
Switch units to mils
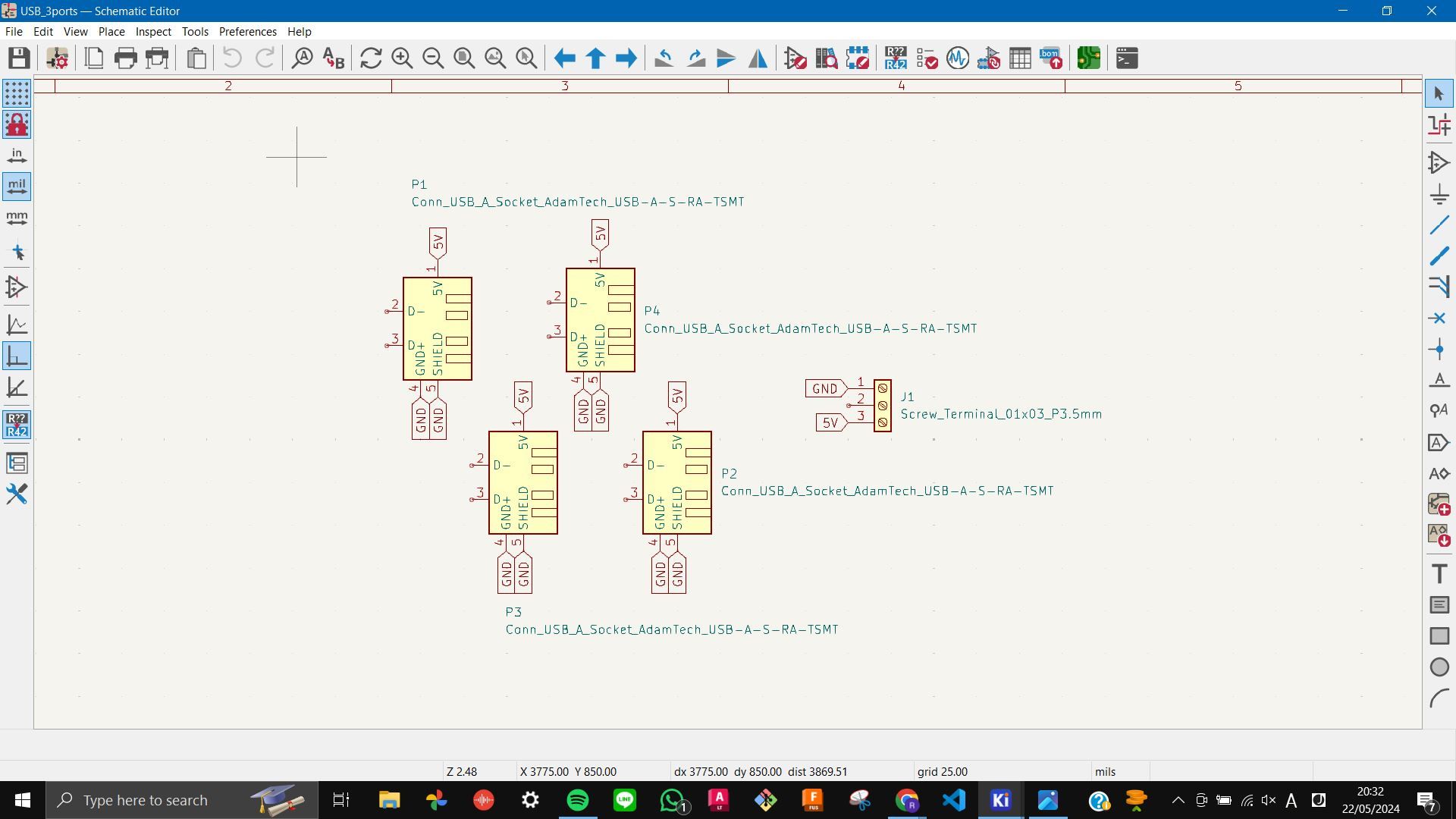tap(17, 187)
